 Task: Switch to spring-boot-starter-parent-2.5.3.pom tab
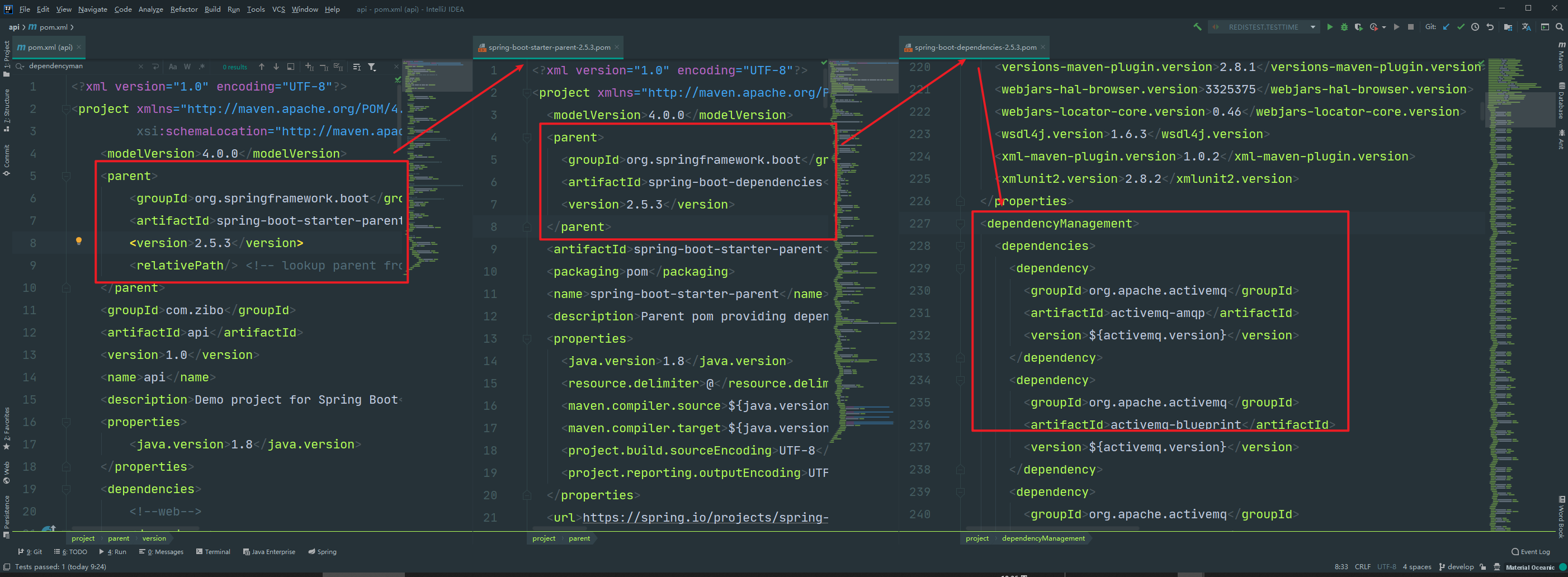click(x=549, y=47)
